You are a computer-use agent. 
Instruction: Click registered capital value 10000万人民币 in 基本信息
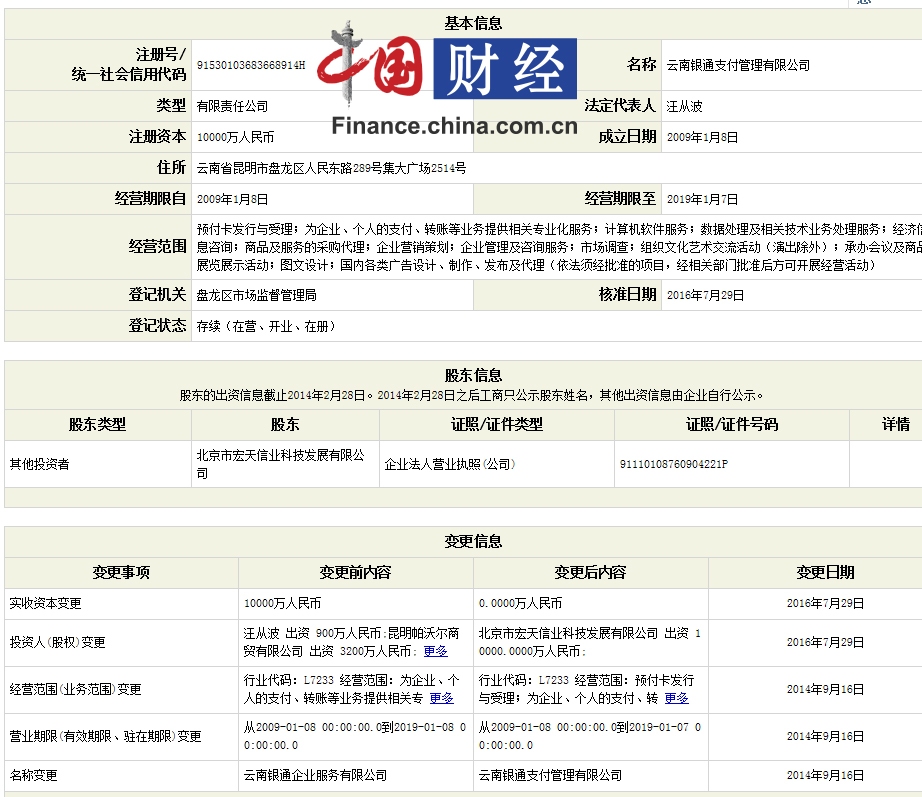[x=235, y=137]
